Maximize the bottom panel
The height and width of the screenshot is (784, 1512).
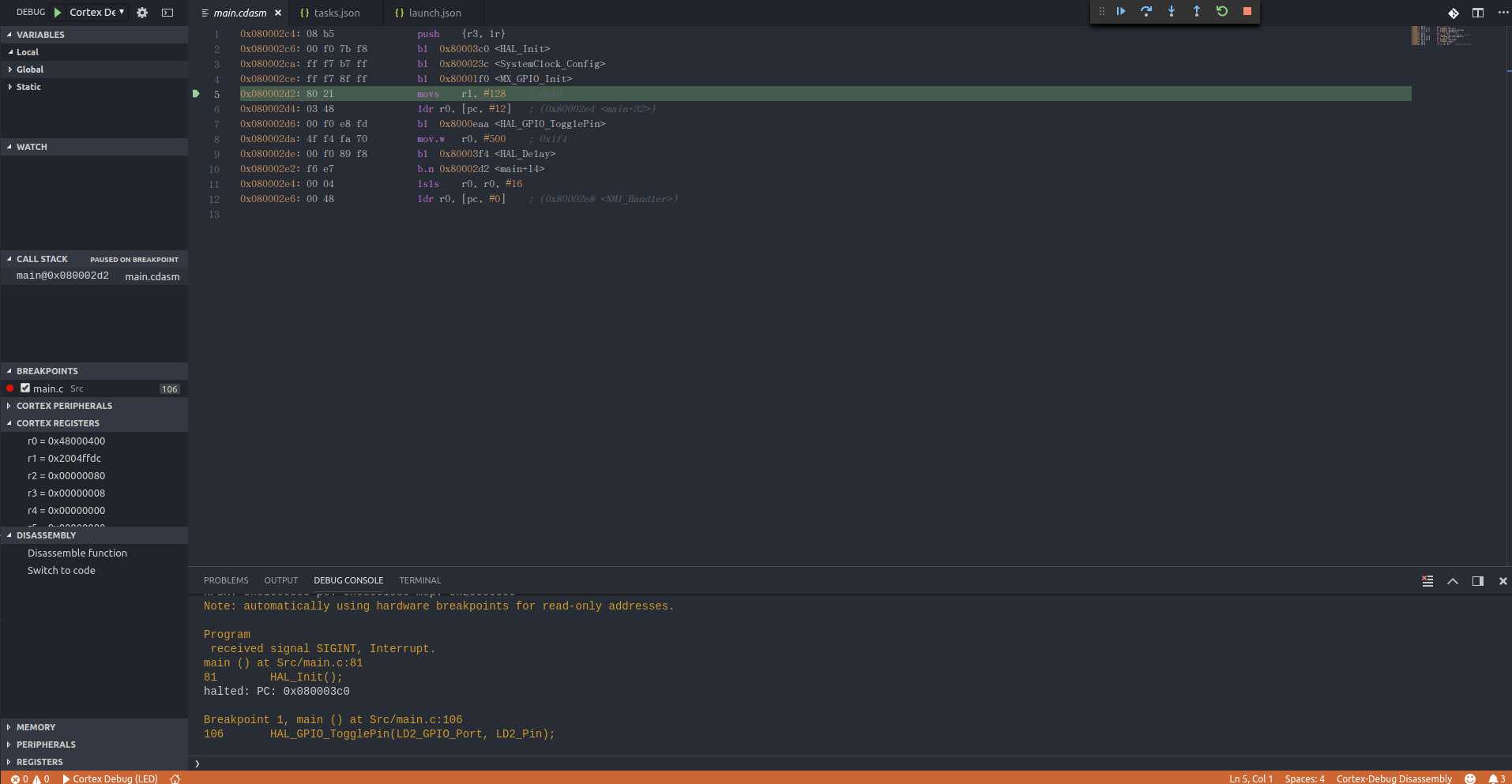1452,581
